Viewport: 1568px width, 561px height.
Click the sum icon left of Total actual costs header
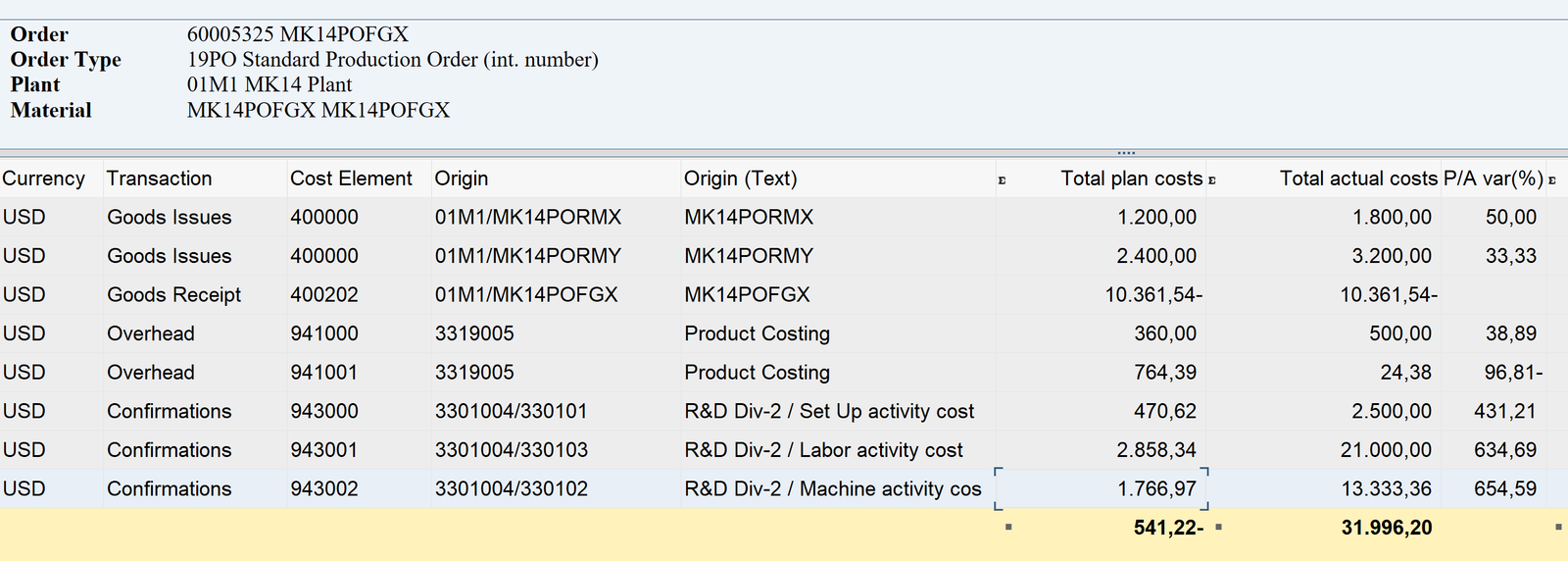pyautogui.click(x=1212, y=180)
